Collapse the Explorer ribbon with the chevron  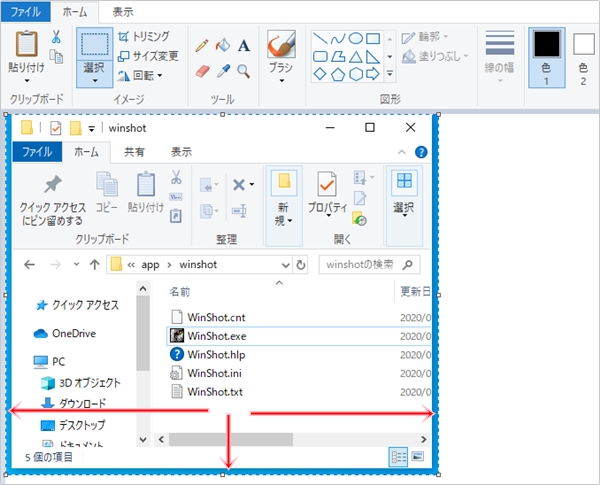tap(402, 152)
